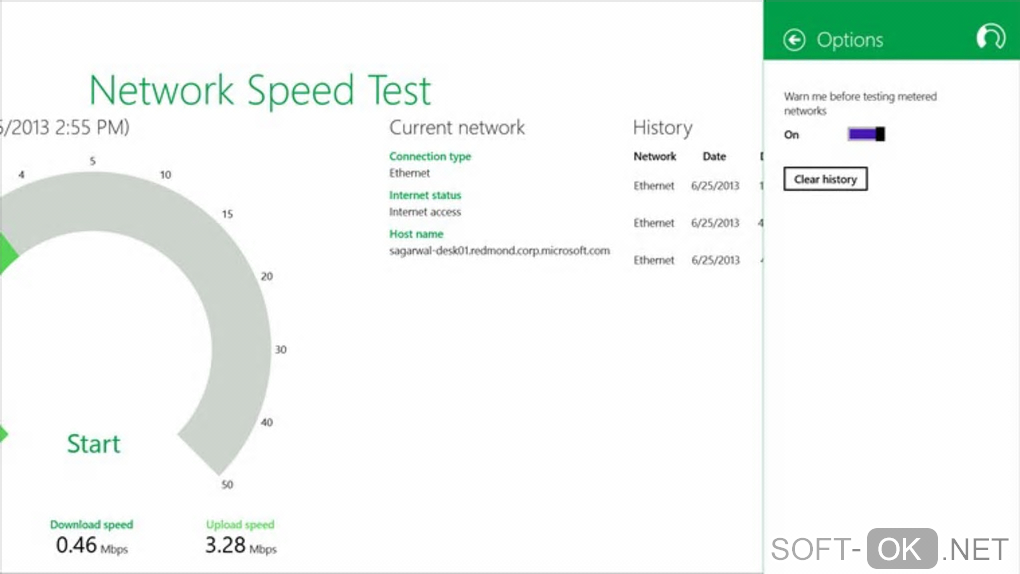This screenshot has height=574, width=1020.
Task: Click the Network Speed Test title
Action: 260,91
